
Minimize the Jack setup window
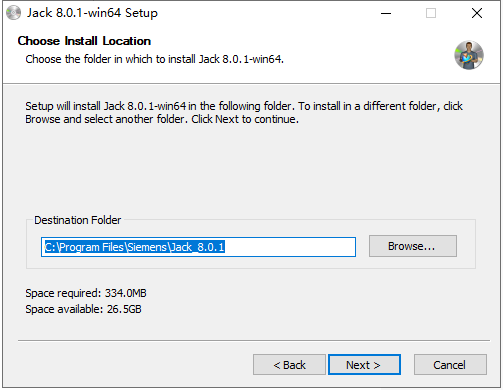click(386, 13)
